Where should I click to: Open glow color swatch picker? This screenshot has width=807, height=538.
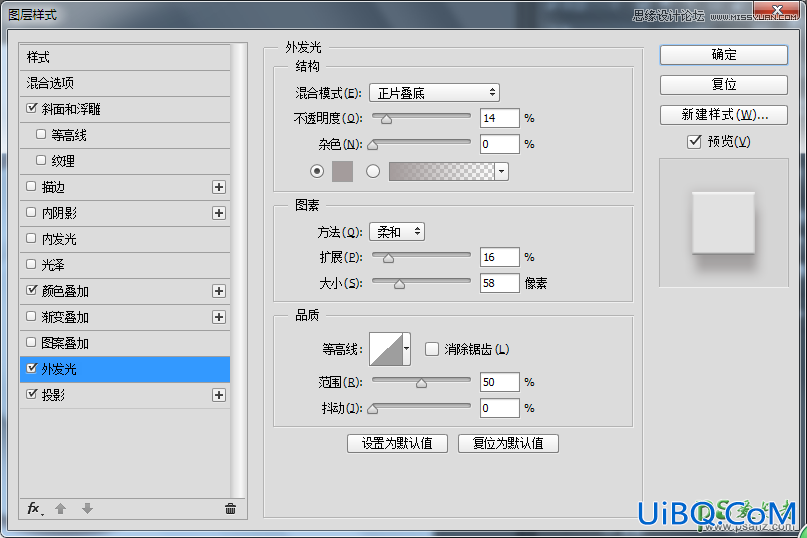[342, 171]
